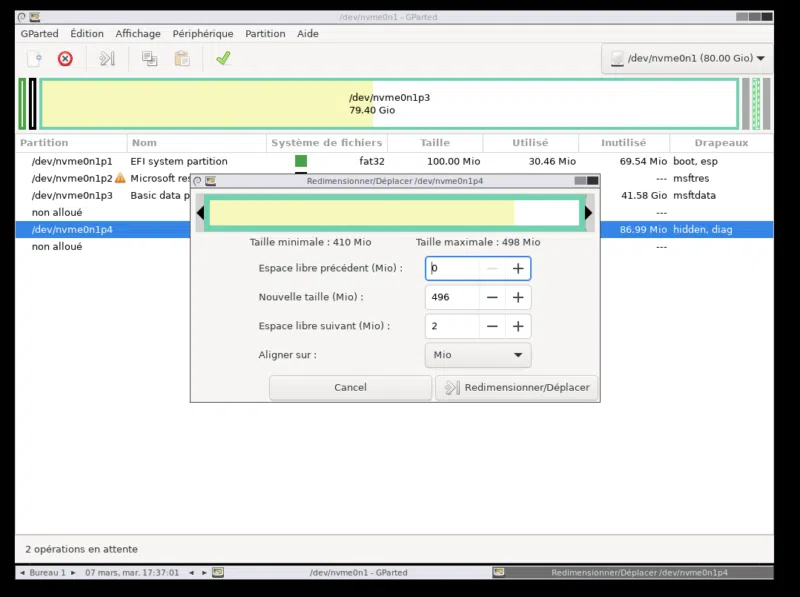
Task: Open the /dev/nvme0n1 device selector
Action: (687, 59)
